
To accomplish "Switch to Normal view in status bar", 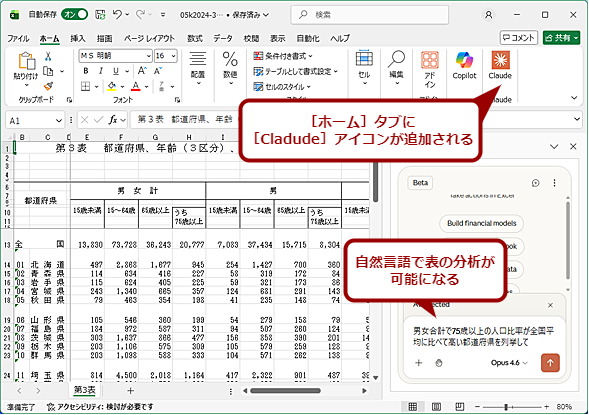I will [x=412, y=407].
